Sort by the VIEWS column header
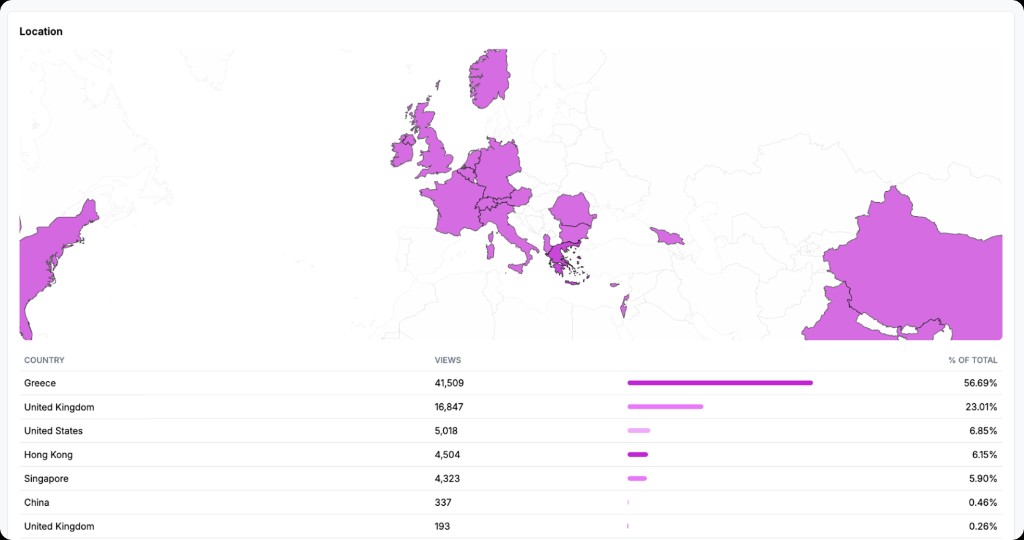 [448, 360]
